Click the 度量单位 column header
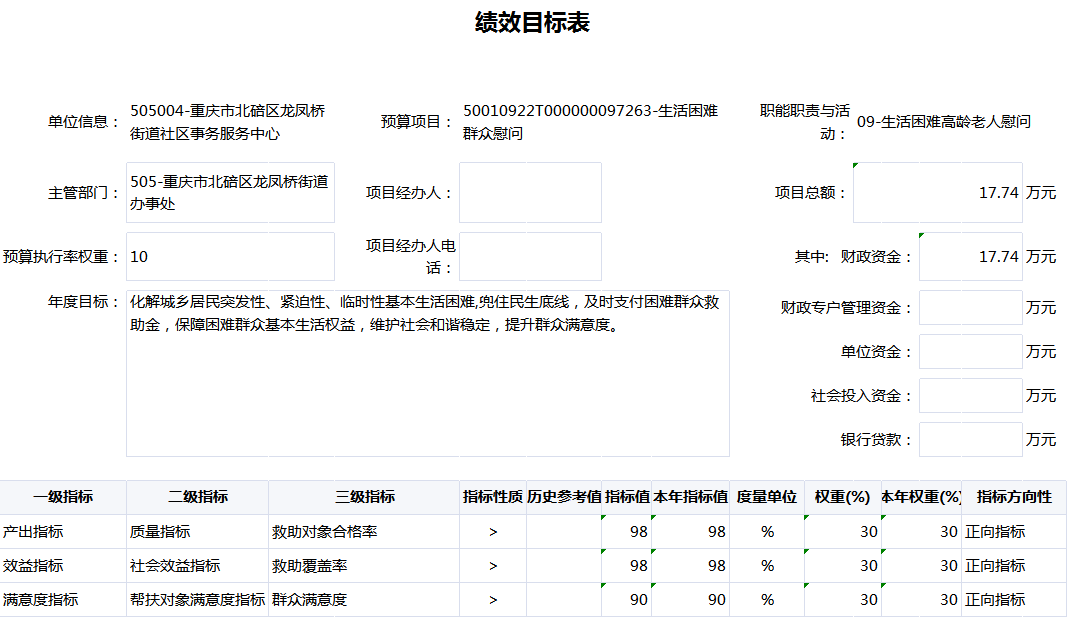The width and height of the screenshot is (1084, 631). click(767, 497)
